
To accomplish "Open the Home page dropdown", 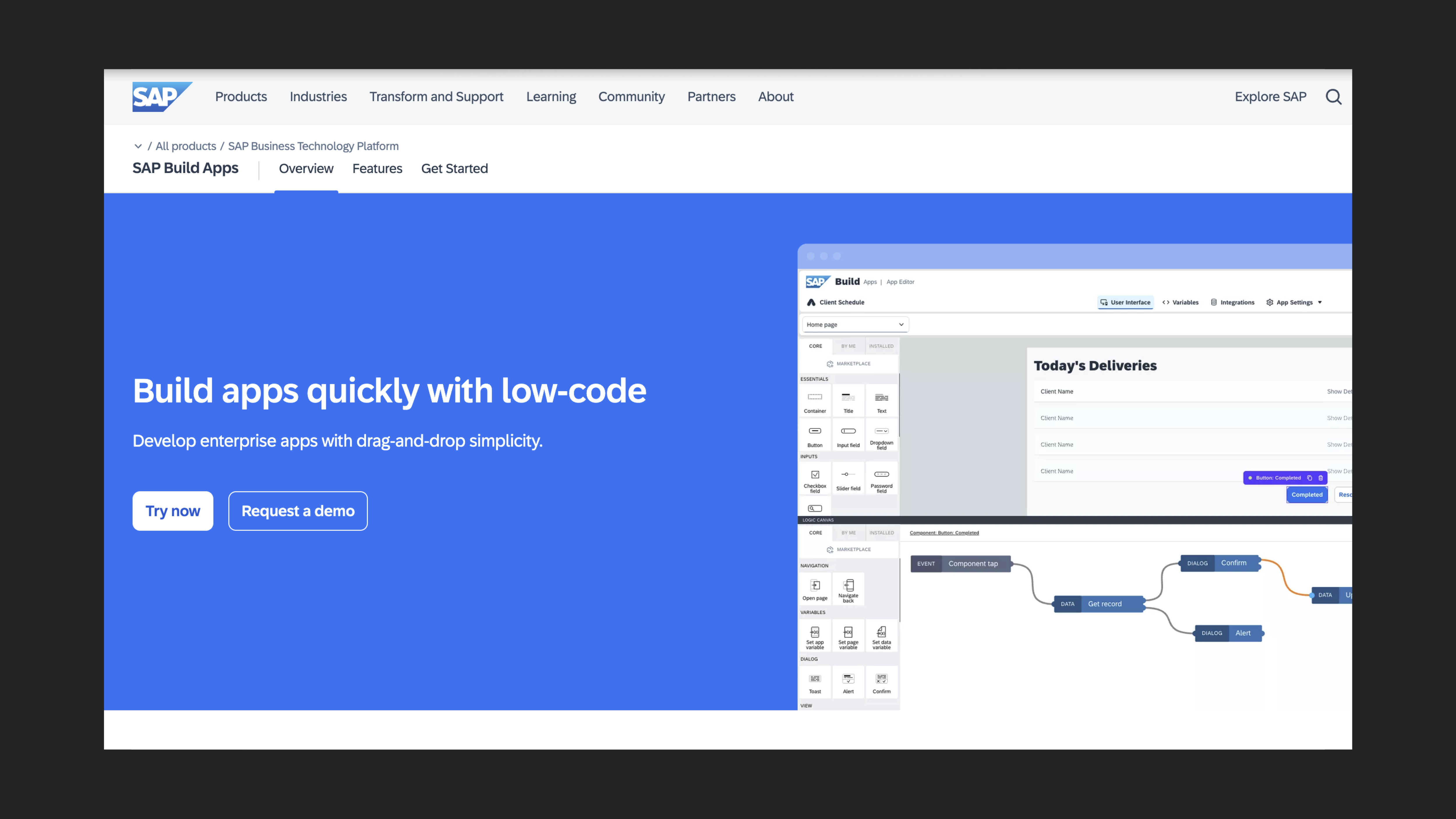I will [855, 324].
